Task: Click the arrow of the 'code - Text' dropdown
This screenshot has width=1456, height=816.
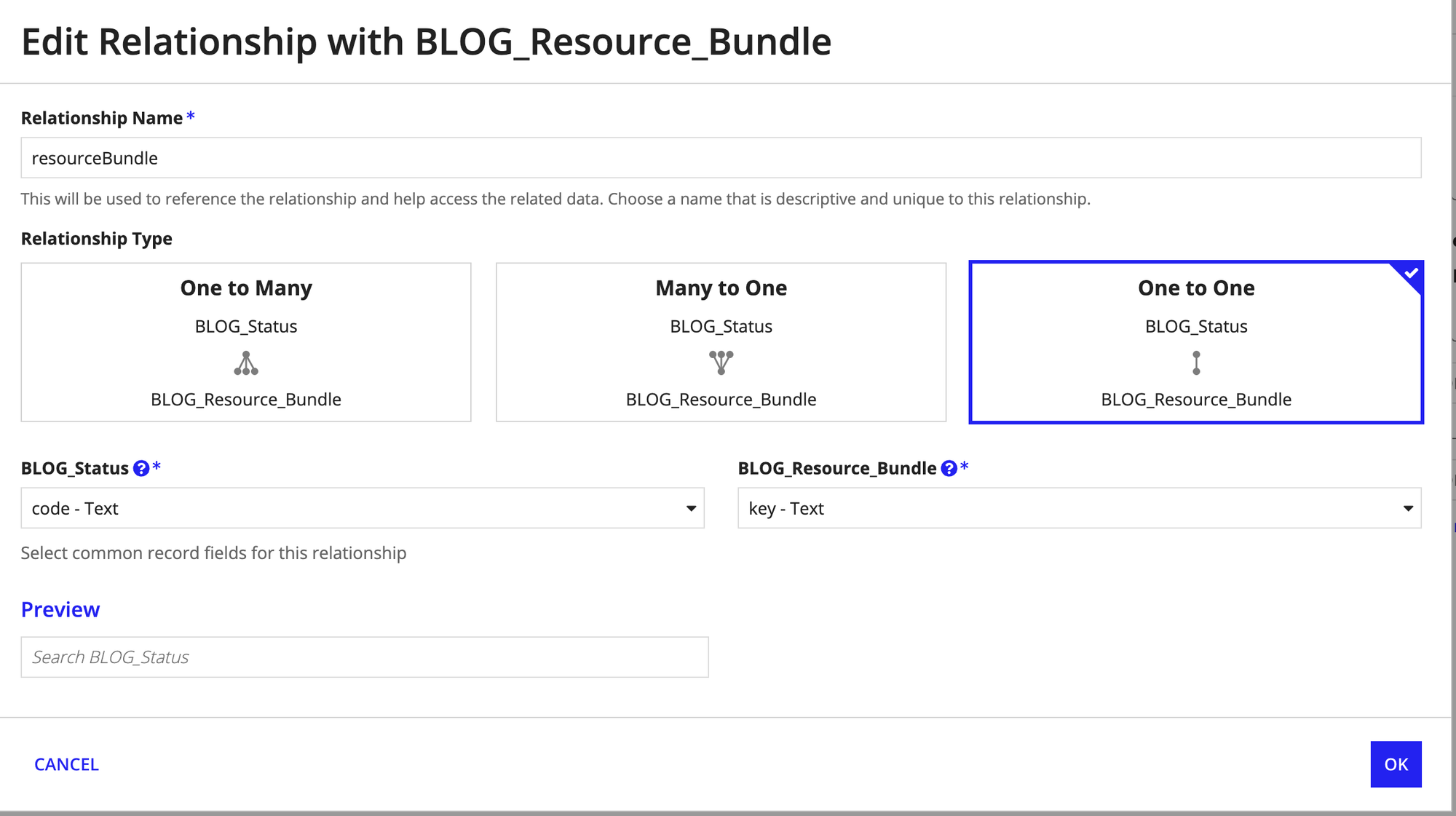Action: pyautogui.click(x=691, y=508)
